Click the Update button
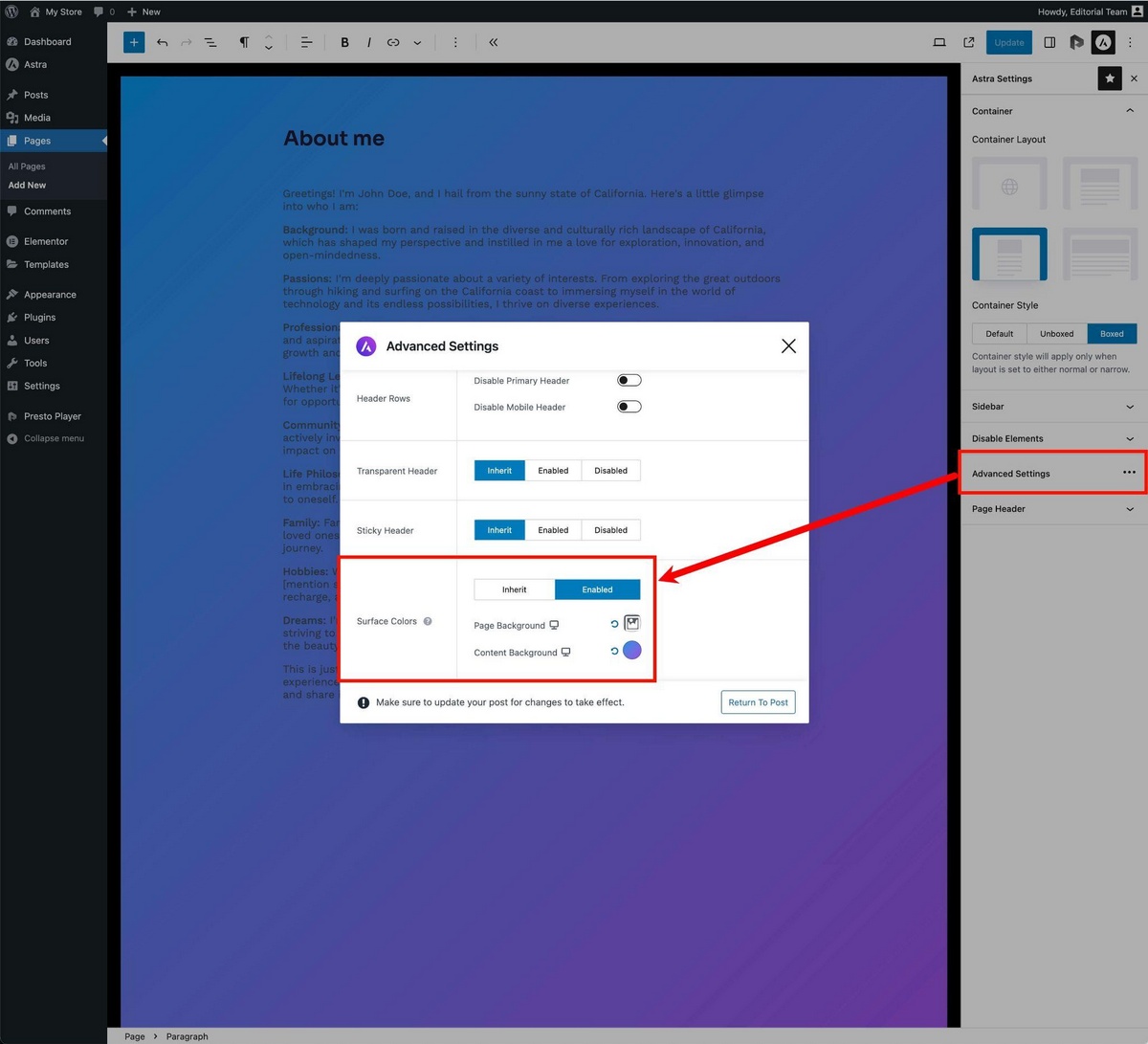The height and width of the screenshot is (1044, 1148). (x=1009, y=42)
